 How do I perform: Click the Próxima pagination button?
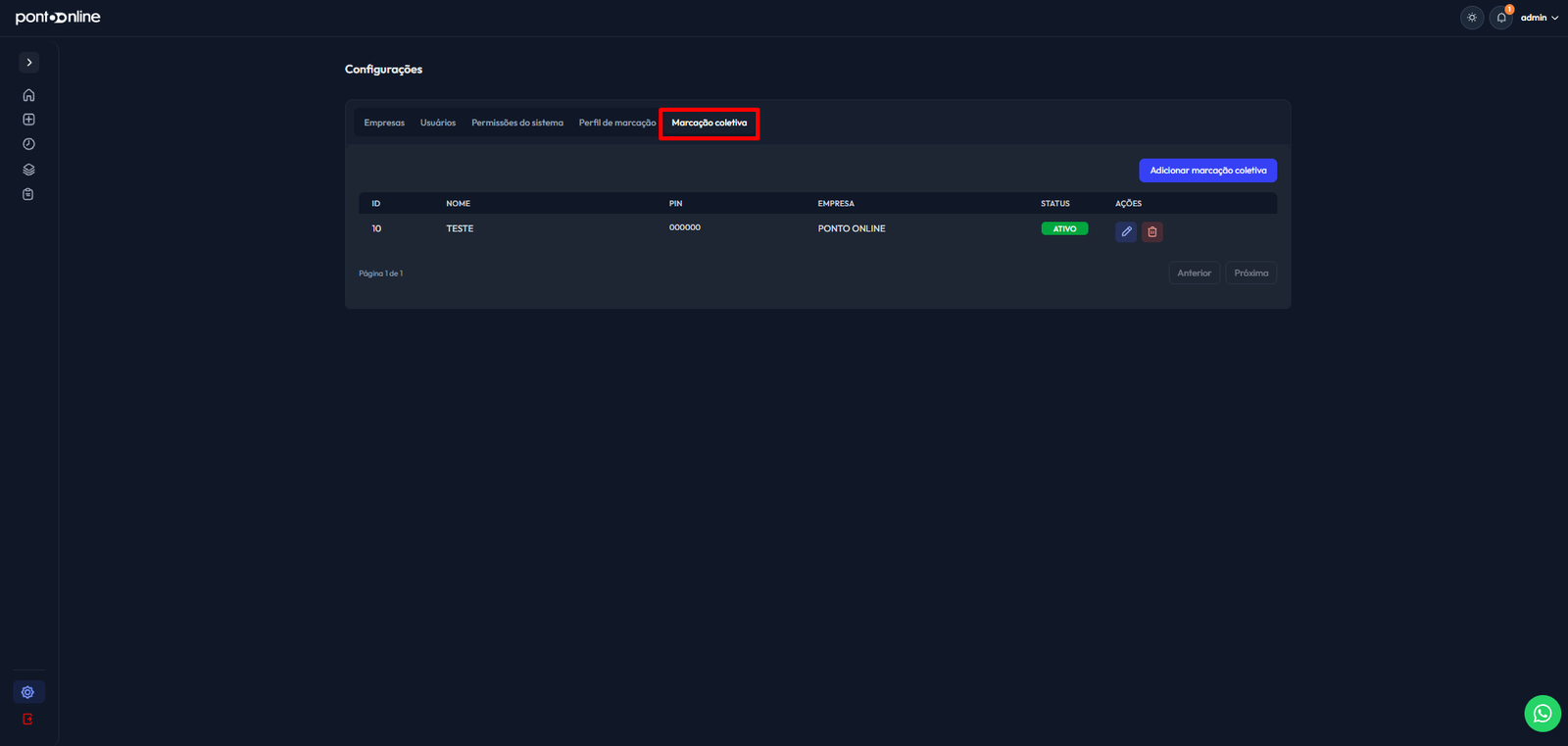click(1251, 274)
